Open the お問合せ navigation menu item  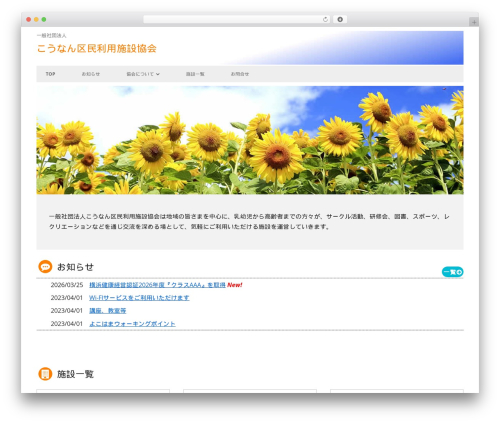pyautogui.click(x=240, y=74)
